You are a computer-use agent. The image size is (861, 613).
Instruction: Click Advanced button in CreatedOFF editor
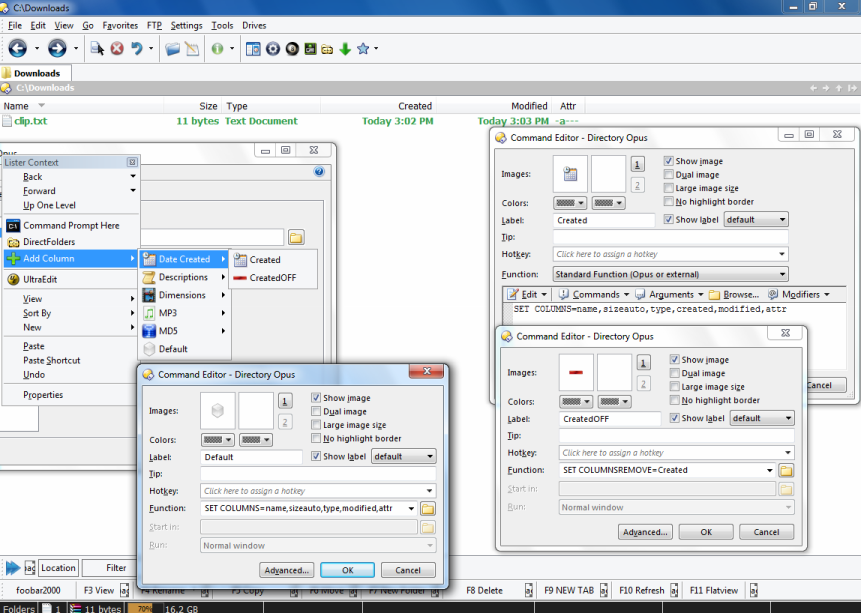pos(646,532)
